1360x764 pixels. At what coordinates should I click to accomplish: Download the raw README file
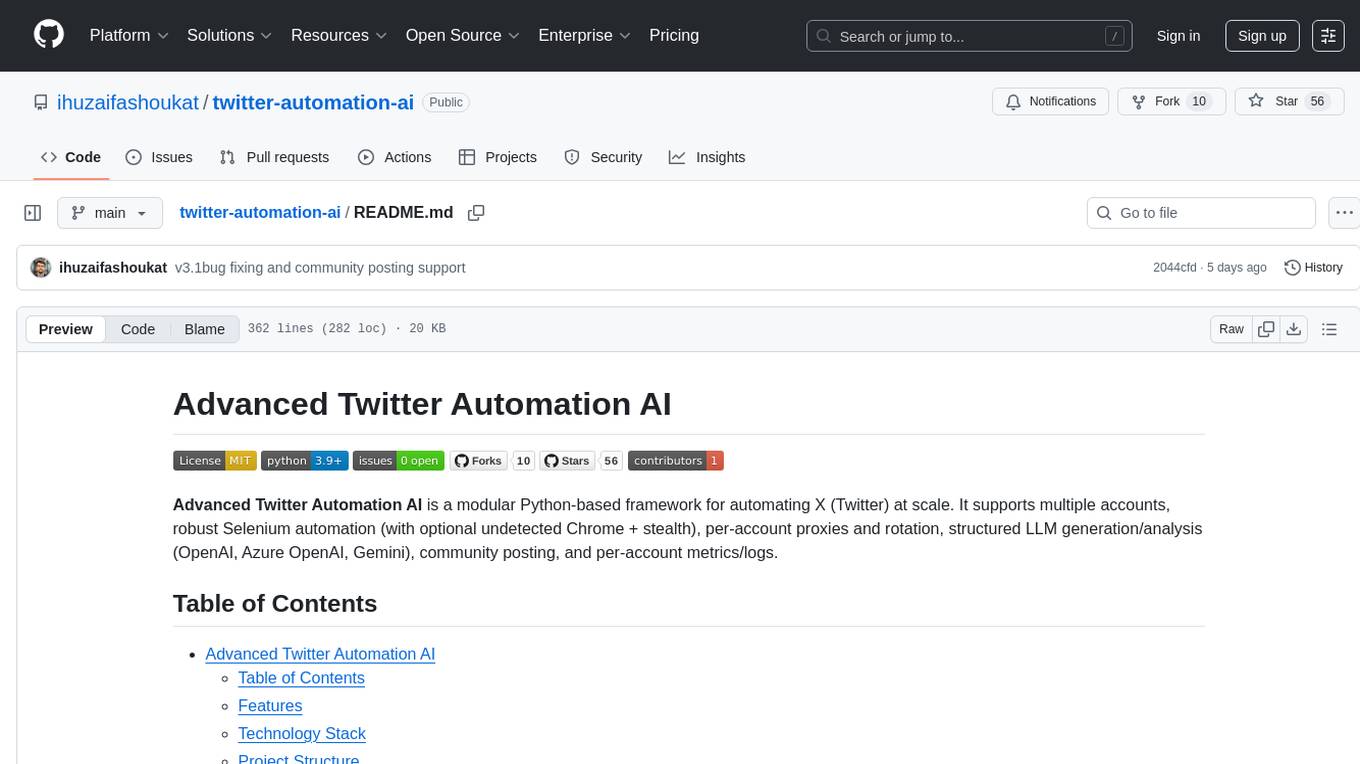pyautogui.click(x=1293, y=329)
